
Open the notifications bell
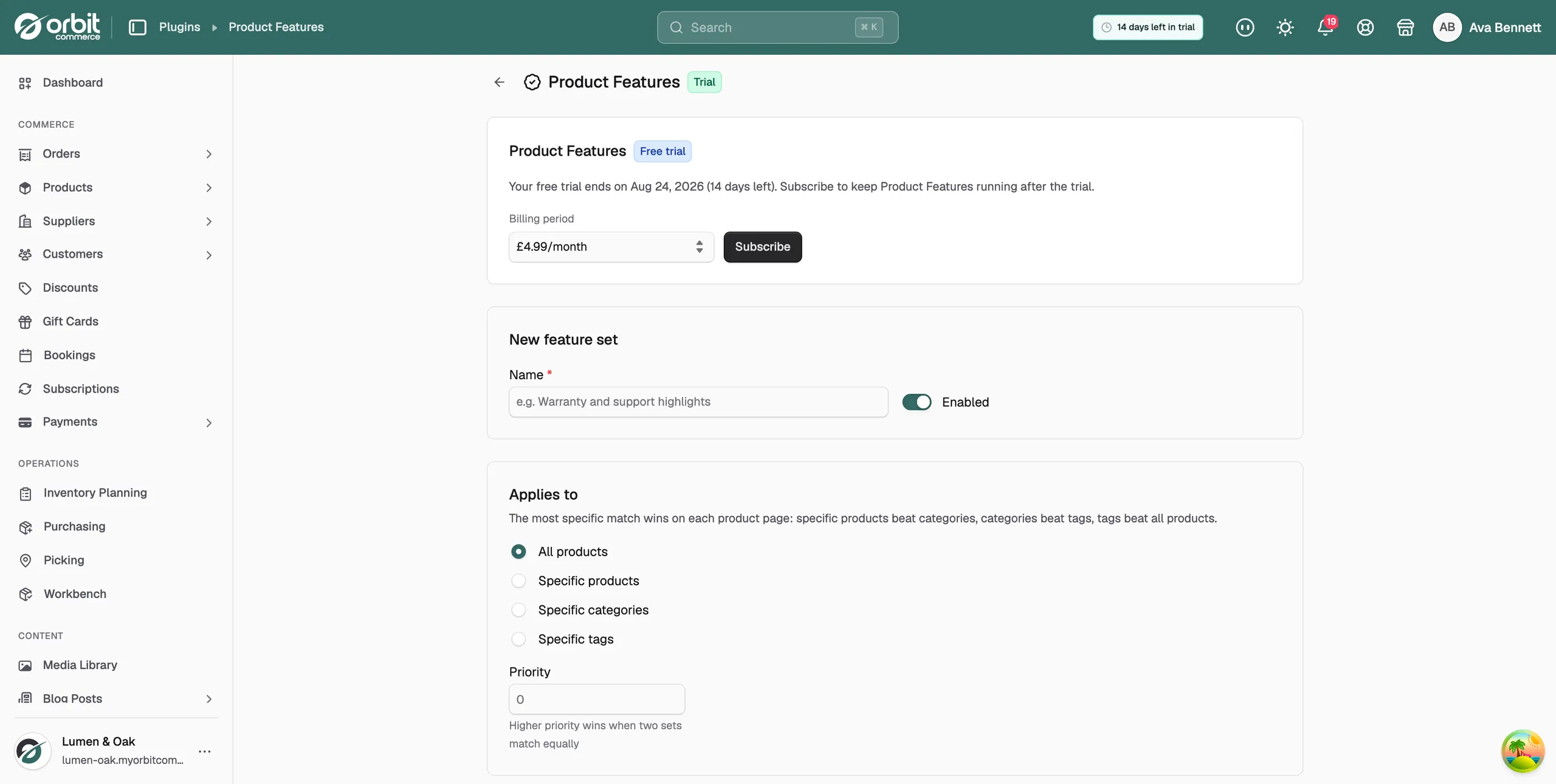[x=1325, y=27]
